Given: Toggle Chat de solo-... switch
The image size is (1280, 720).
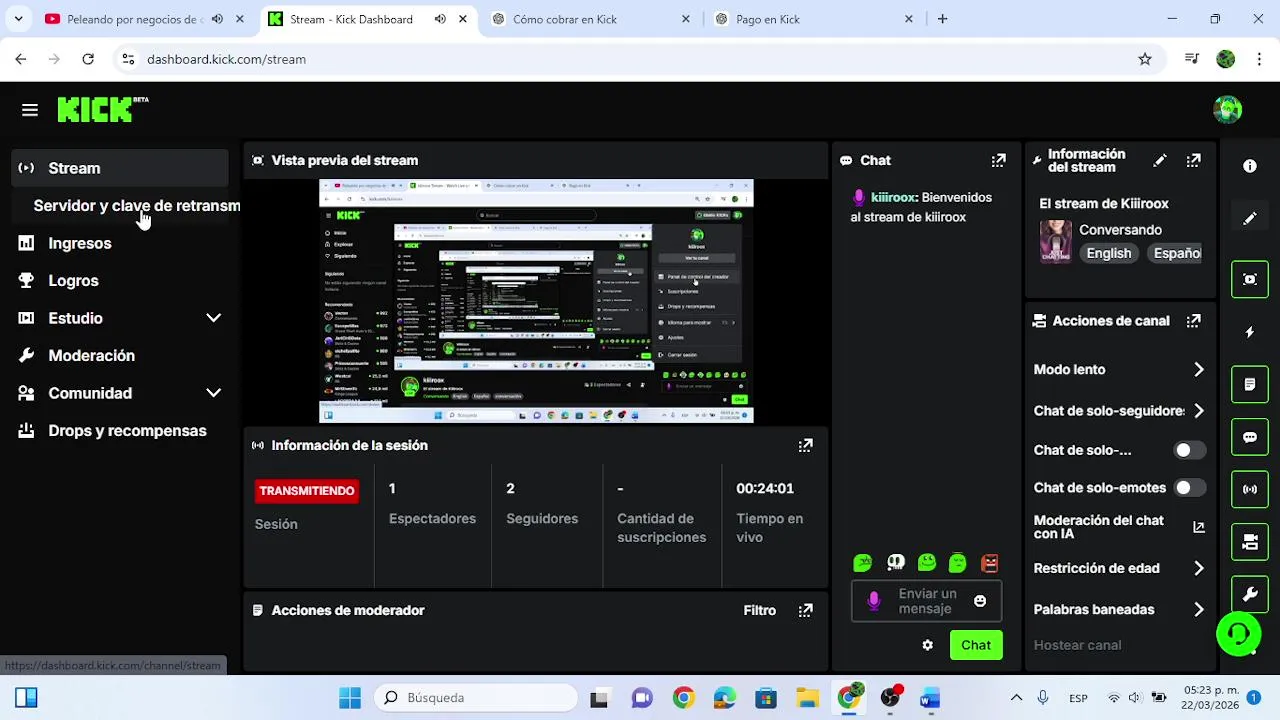Looking at the screenshot, I should (1189, 450).
